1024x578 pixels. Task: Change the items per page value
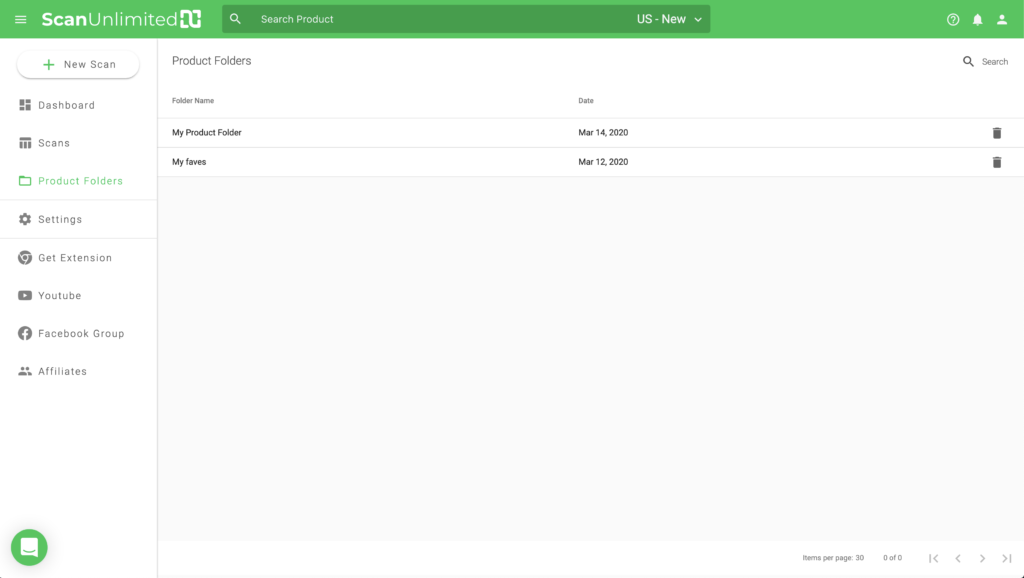[859, 558]
